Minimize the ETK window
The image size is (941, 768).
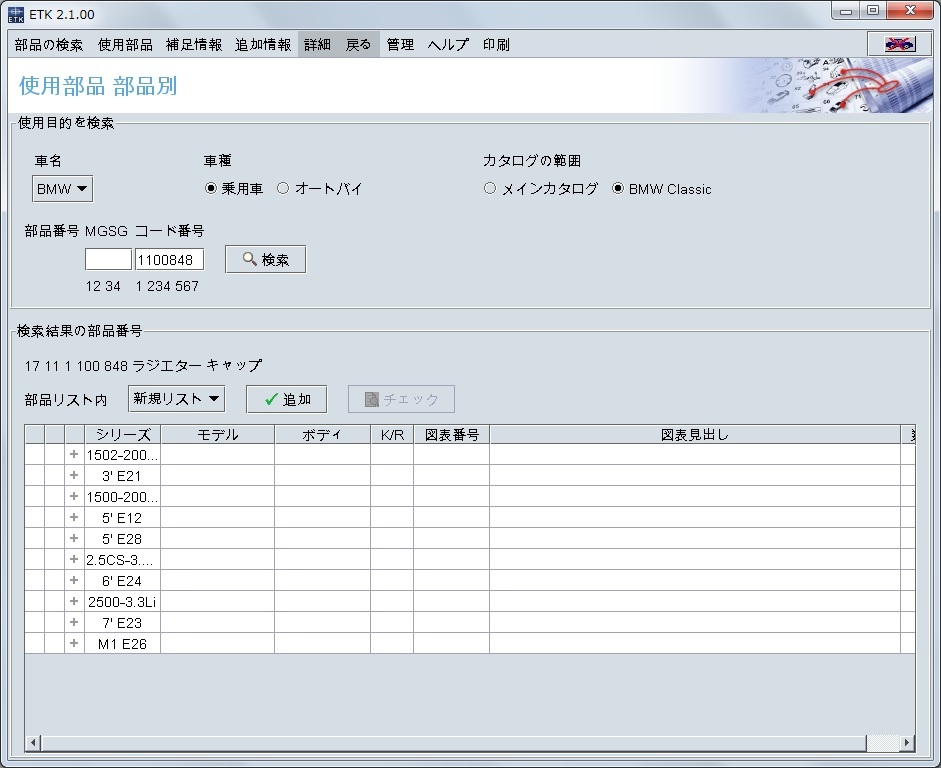click(846, 11)
